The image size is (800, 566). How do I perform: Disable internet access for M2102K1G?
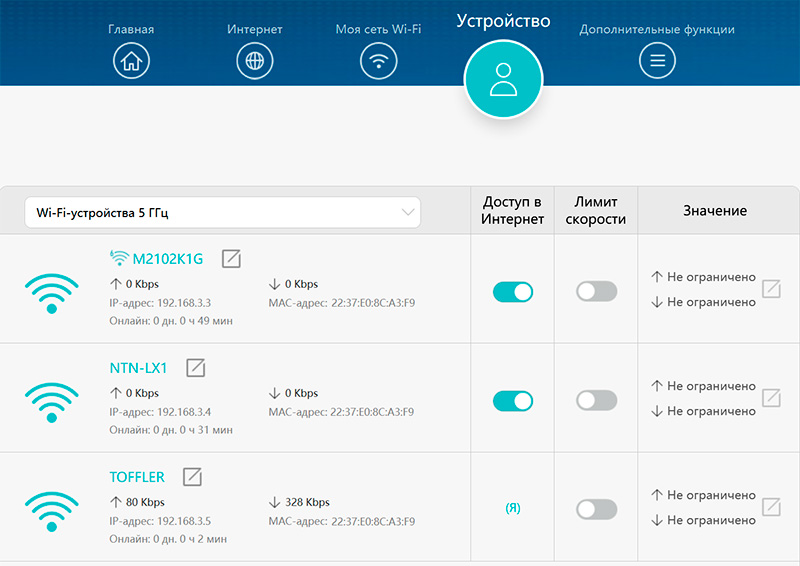click(x=513, y=292)
